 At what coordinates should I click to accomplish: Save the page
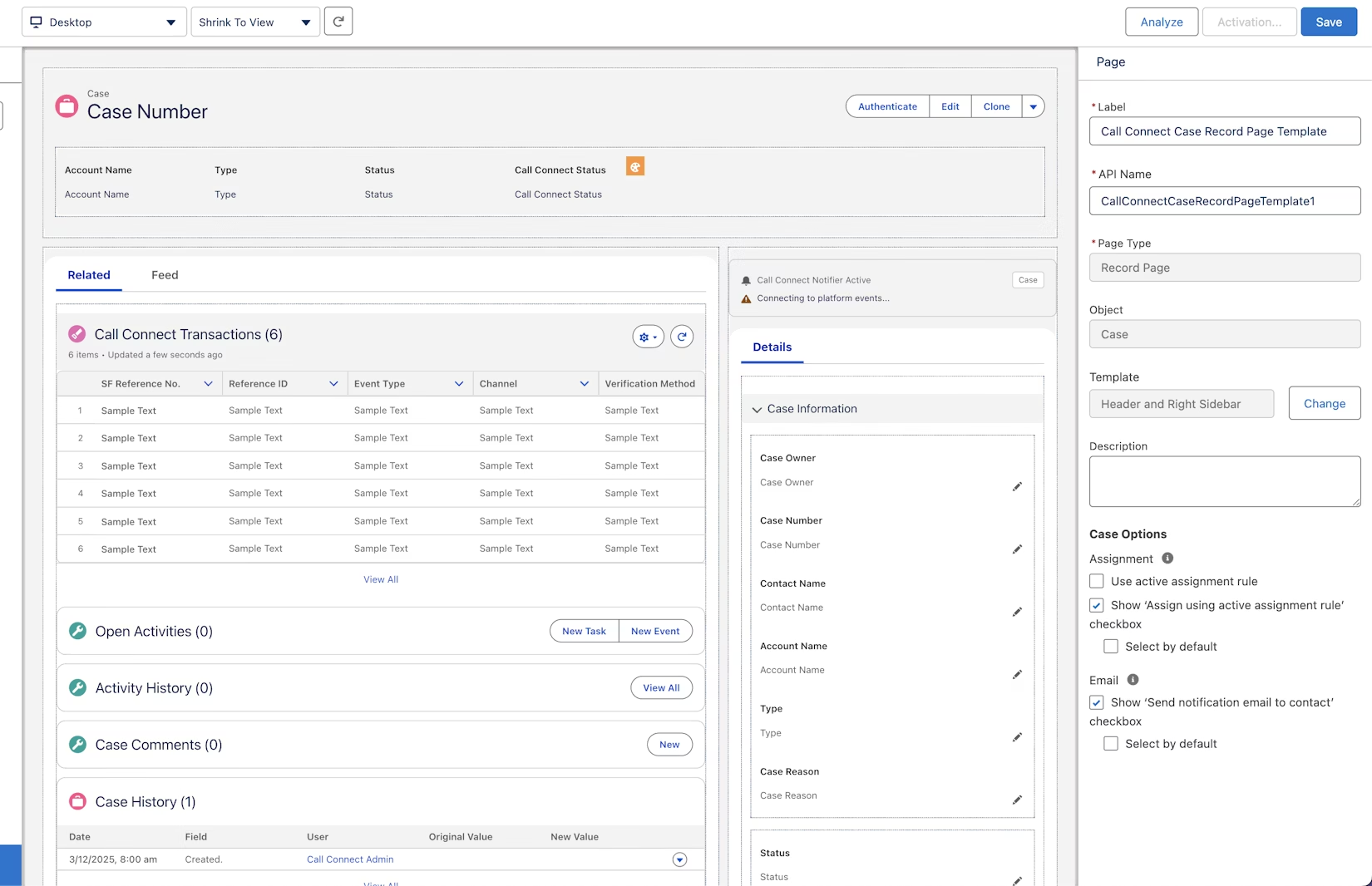pyautogui.click(x=1329, y=22)
